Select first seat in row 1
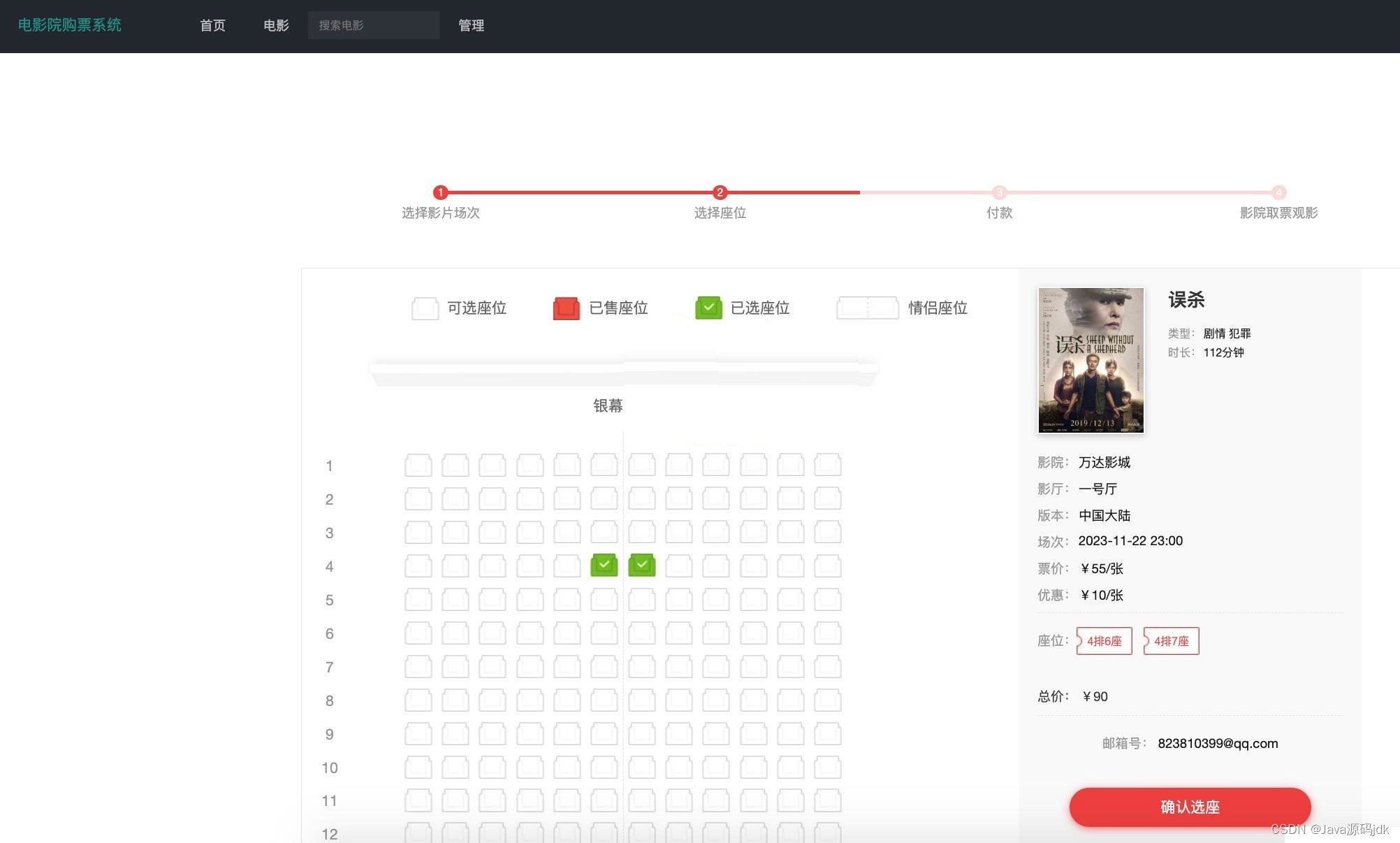 (418, 465)
